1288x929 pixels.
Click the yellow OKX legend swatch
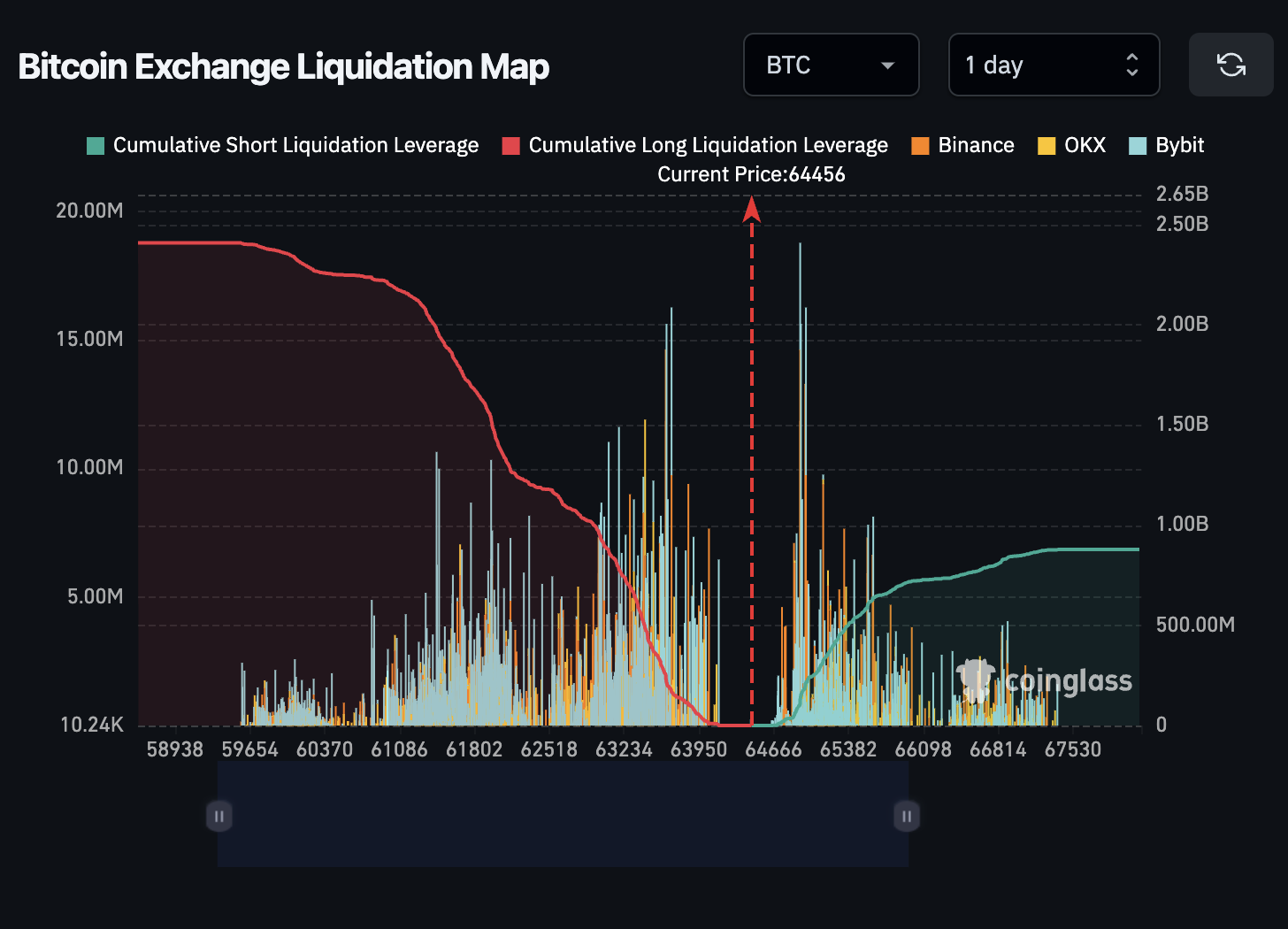point(1046,146)
